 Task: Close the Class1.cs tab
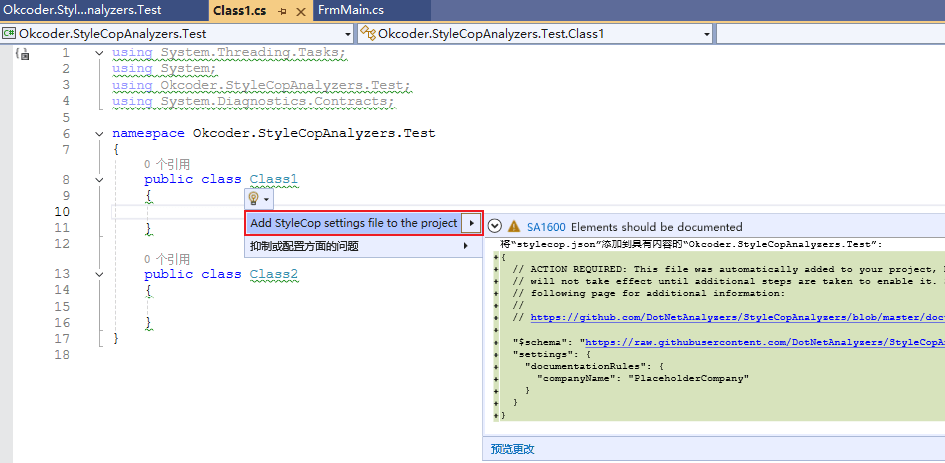pyautogui.click(x=302, y=10)
